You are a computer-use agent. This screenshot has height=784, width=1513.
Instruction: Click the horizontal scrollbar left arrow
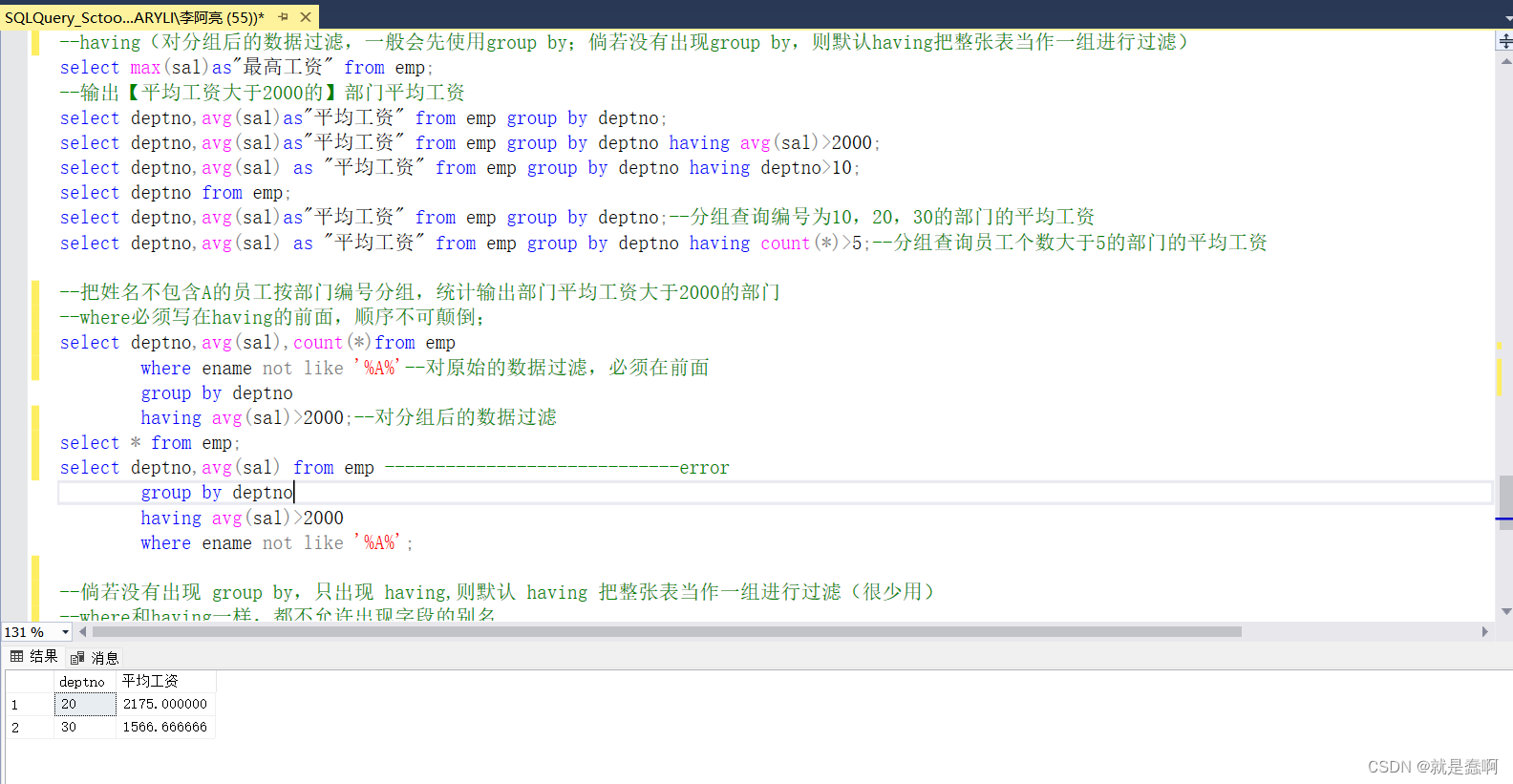(x=83, y=632)
